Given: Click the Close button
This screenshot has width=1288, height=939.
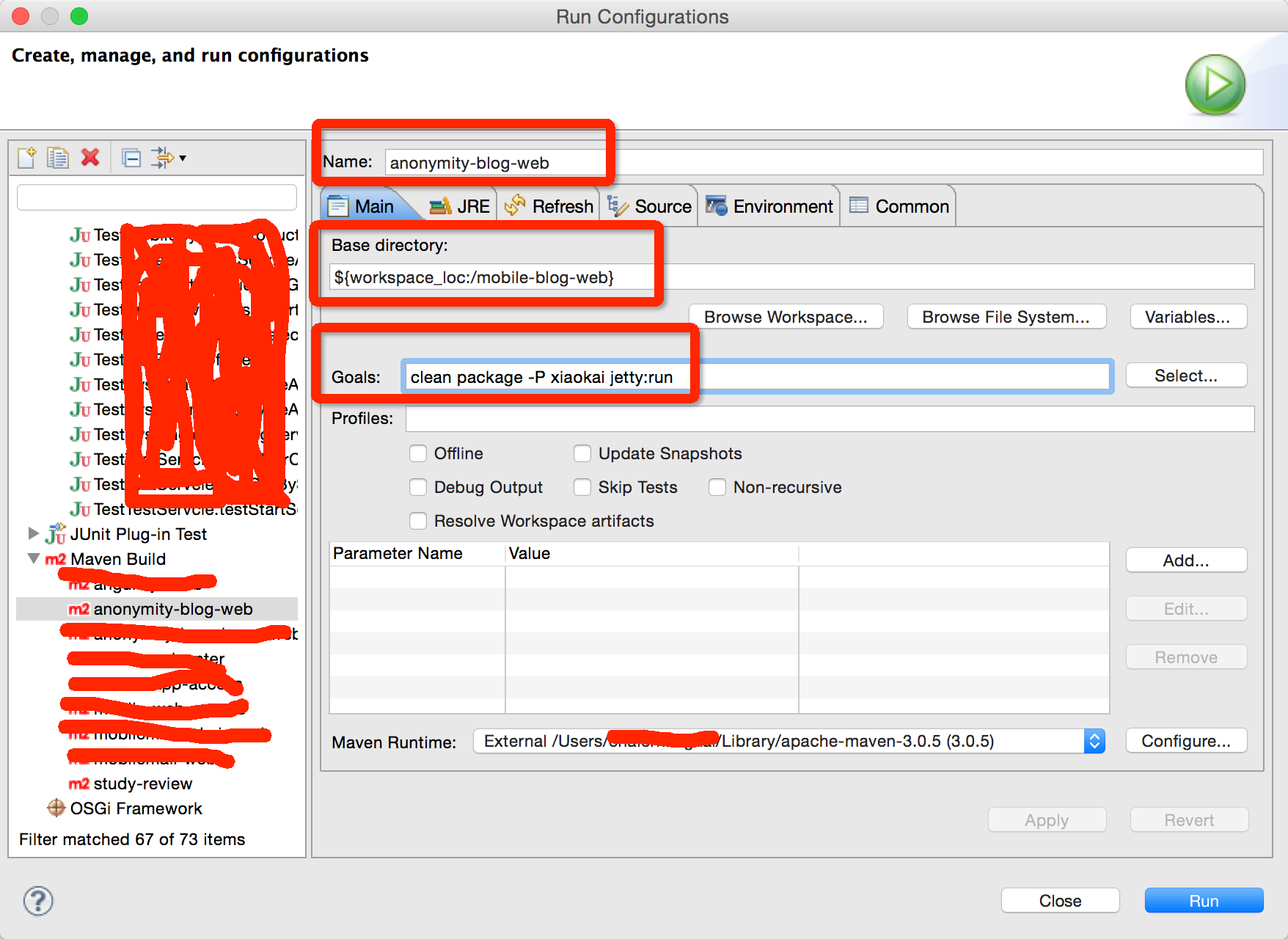Looking at the screenshot, I should [x=1060, y=901].
